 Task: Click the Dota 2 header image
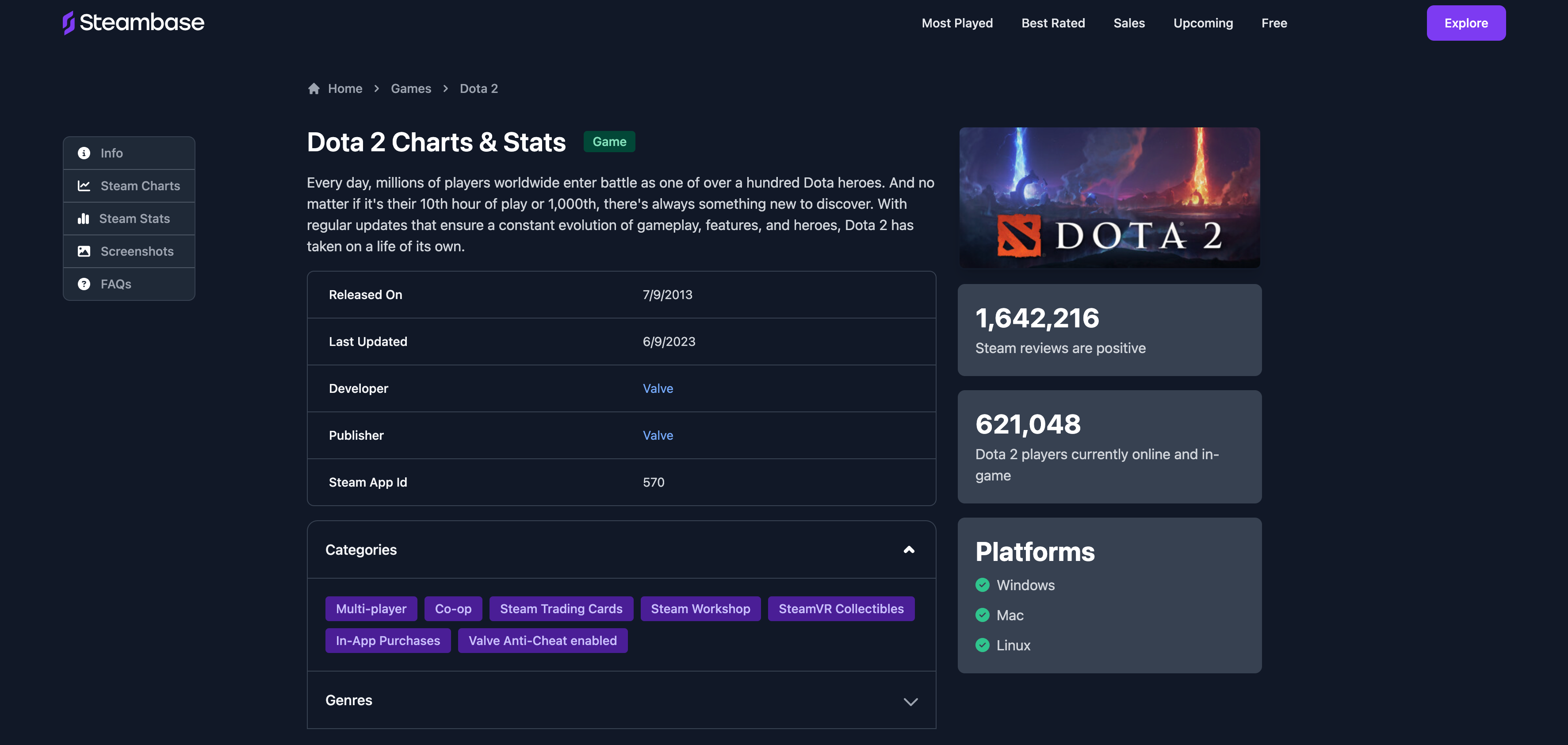[1109, 197]
